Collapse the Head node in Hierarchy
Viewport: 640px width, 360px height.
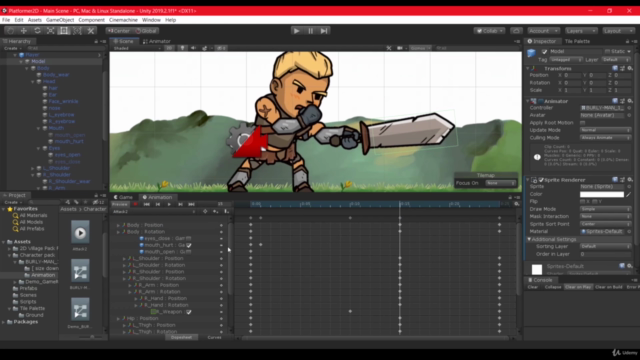(x=33, y=82)
